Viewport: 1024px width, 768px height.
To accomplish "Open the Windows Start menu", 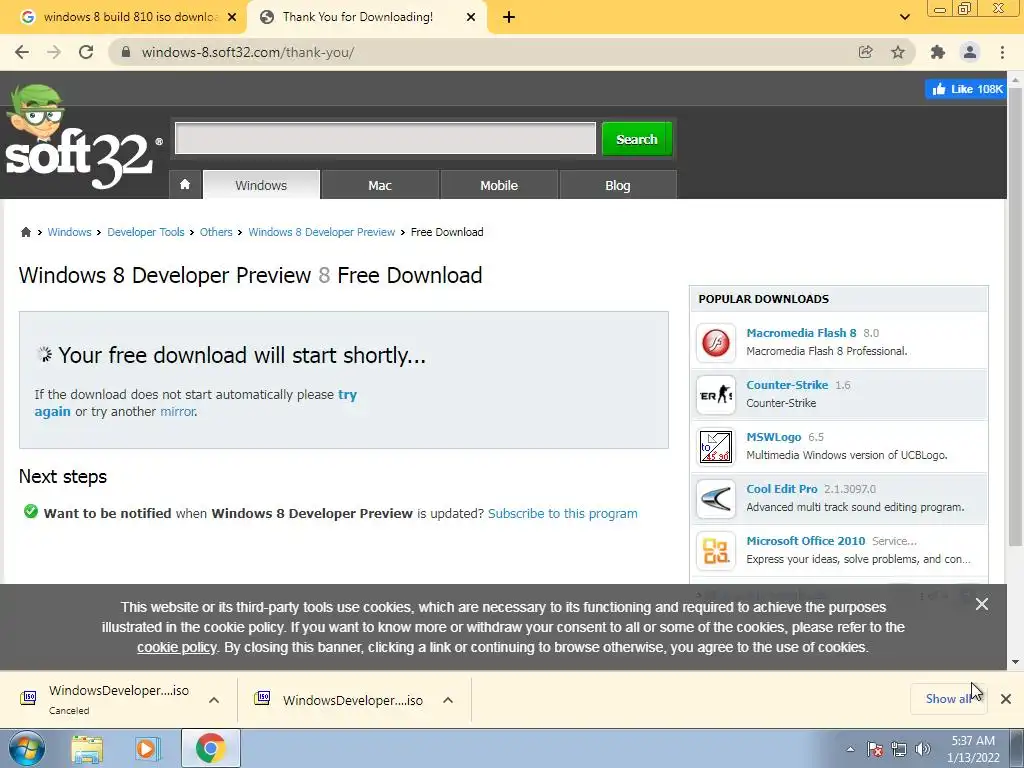I will pos(27,748).
